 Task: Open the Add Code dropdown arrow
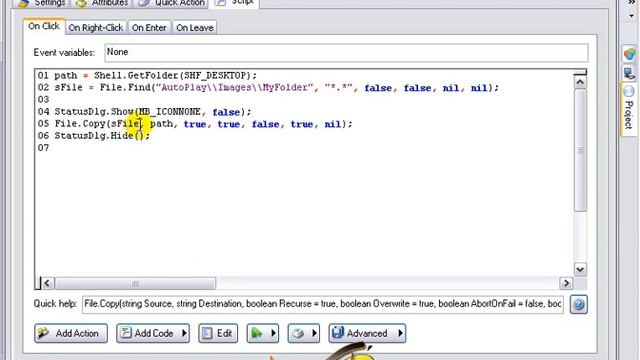pos(184,333)
